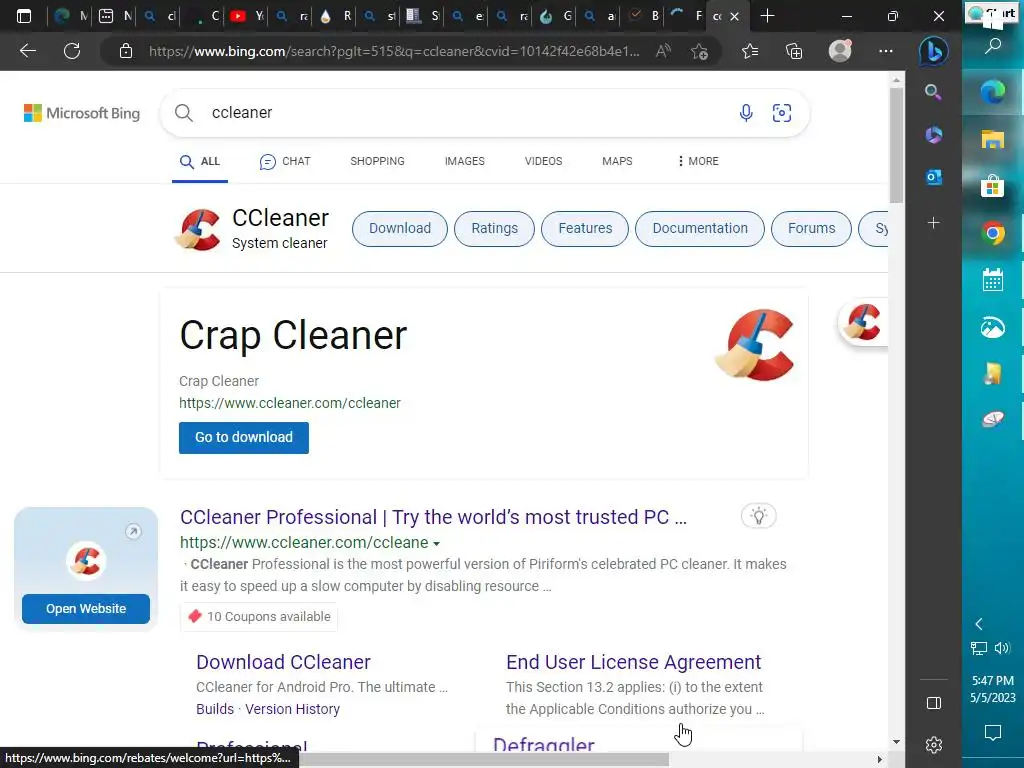Open Edge sidebar settings gear

pos(934,744)
